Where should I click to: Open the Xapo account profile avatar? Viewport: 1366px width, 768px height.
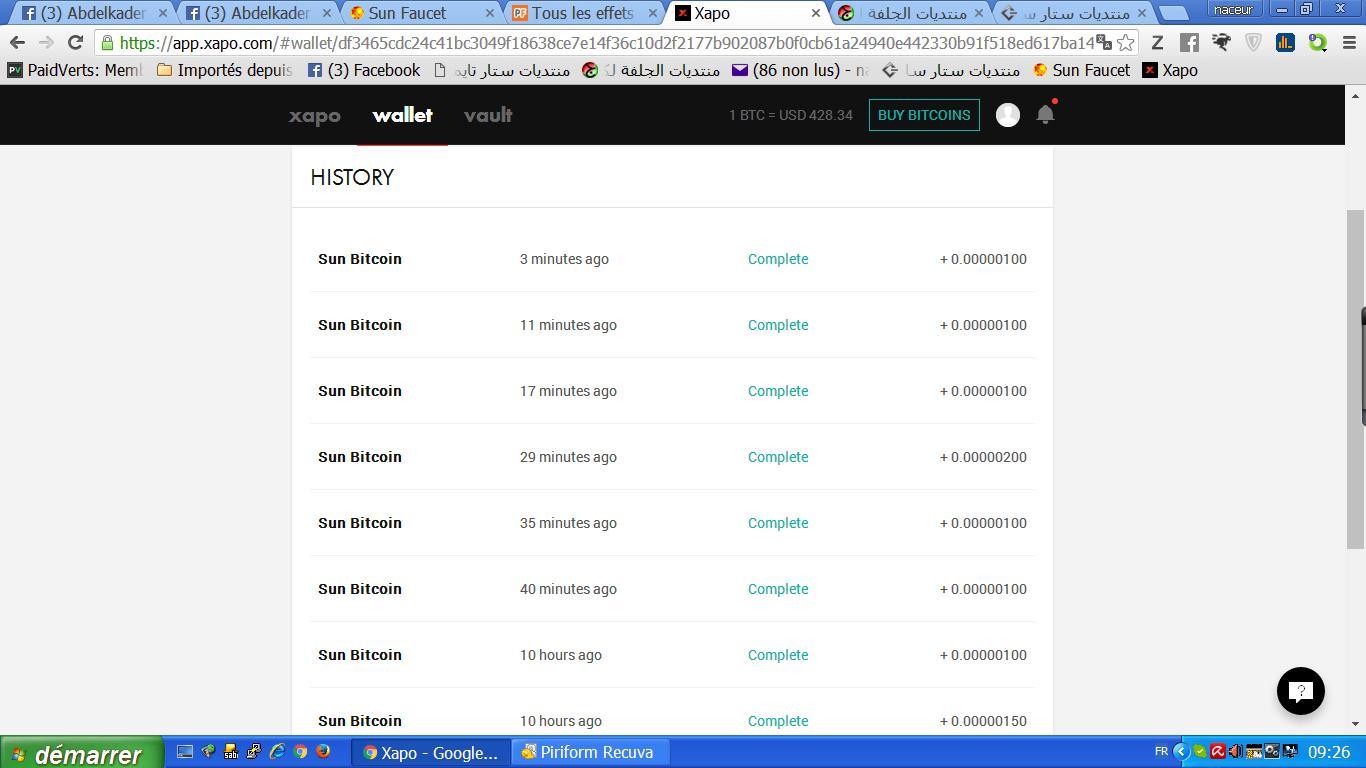click(x=1008, y=115)
